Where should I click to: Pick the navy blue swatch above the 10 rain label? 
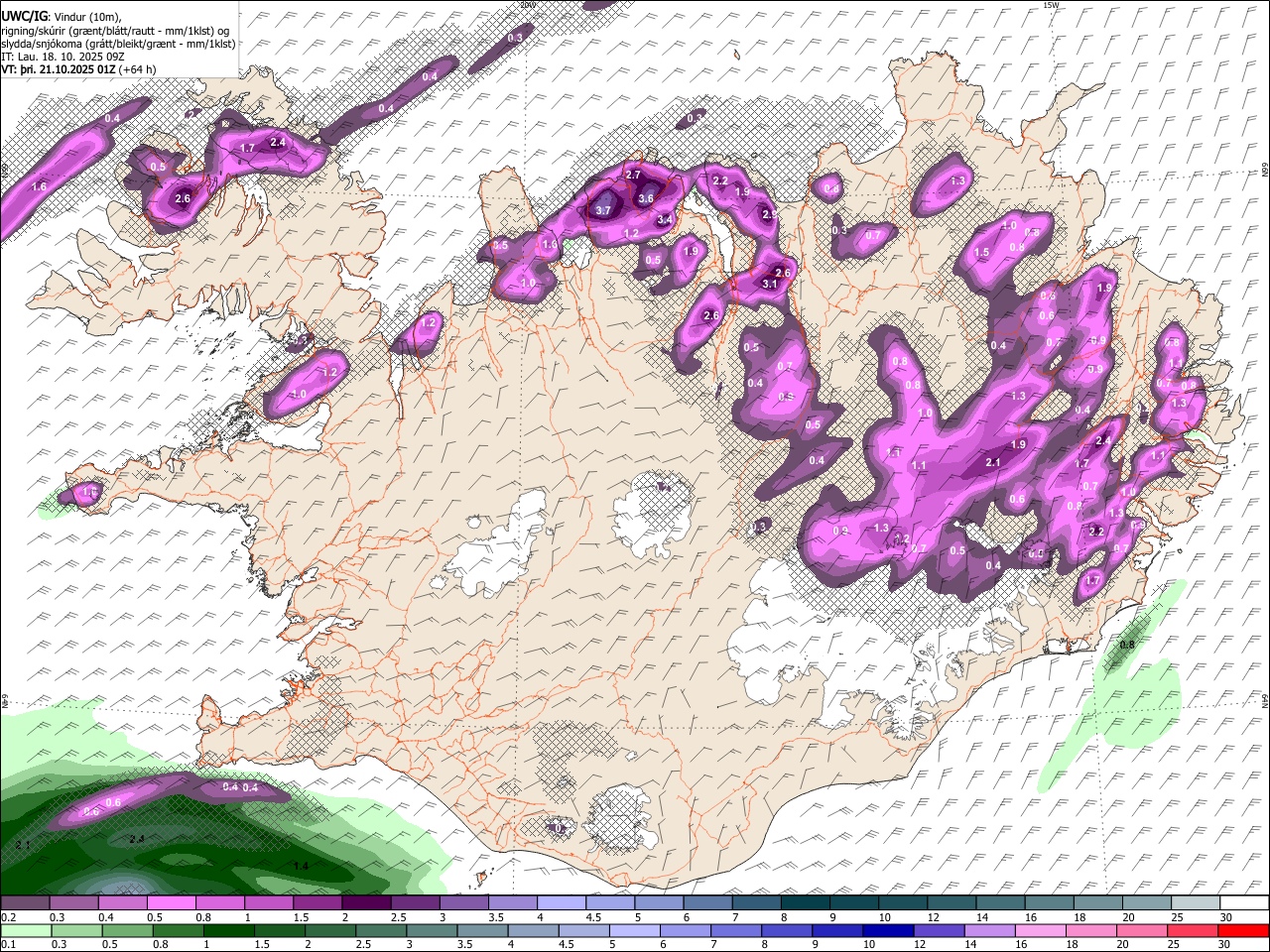click(887, 930)
